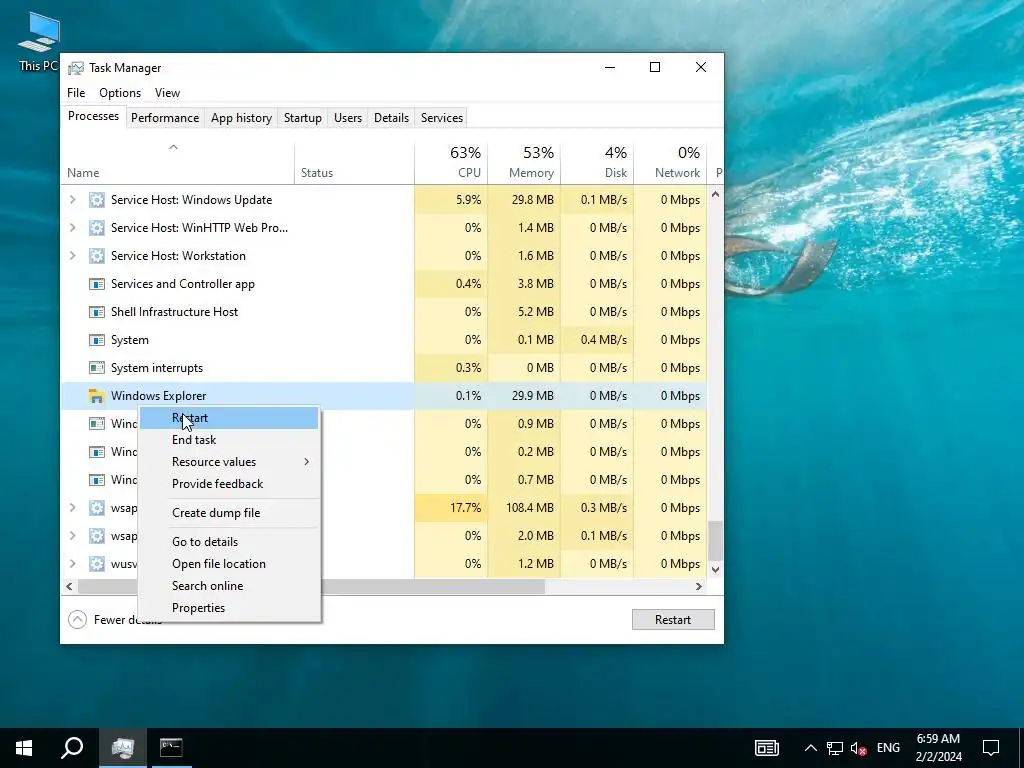Screen dimensions: 1024x768
Task: Click the horizontal scrollbar thumb
Action: pos(311,586)
